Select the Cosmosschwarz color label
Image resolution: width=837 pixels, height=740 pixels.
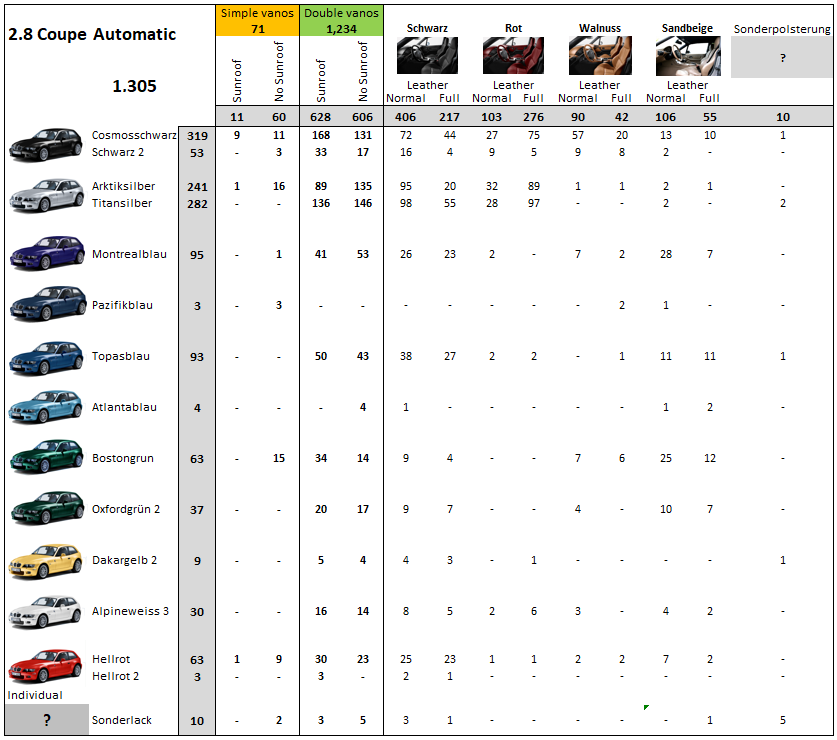click(134, 135)
